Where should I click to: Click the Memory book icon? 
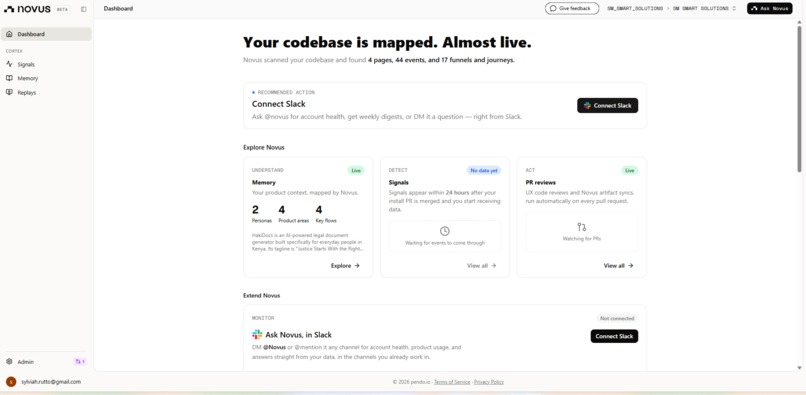pos(9,78)
